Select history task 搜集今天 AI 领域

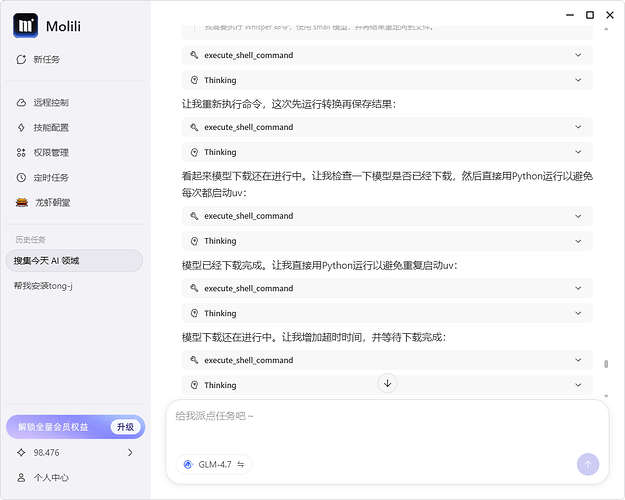tap(74, 261)
